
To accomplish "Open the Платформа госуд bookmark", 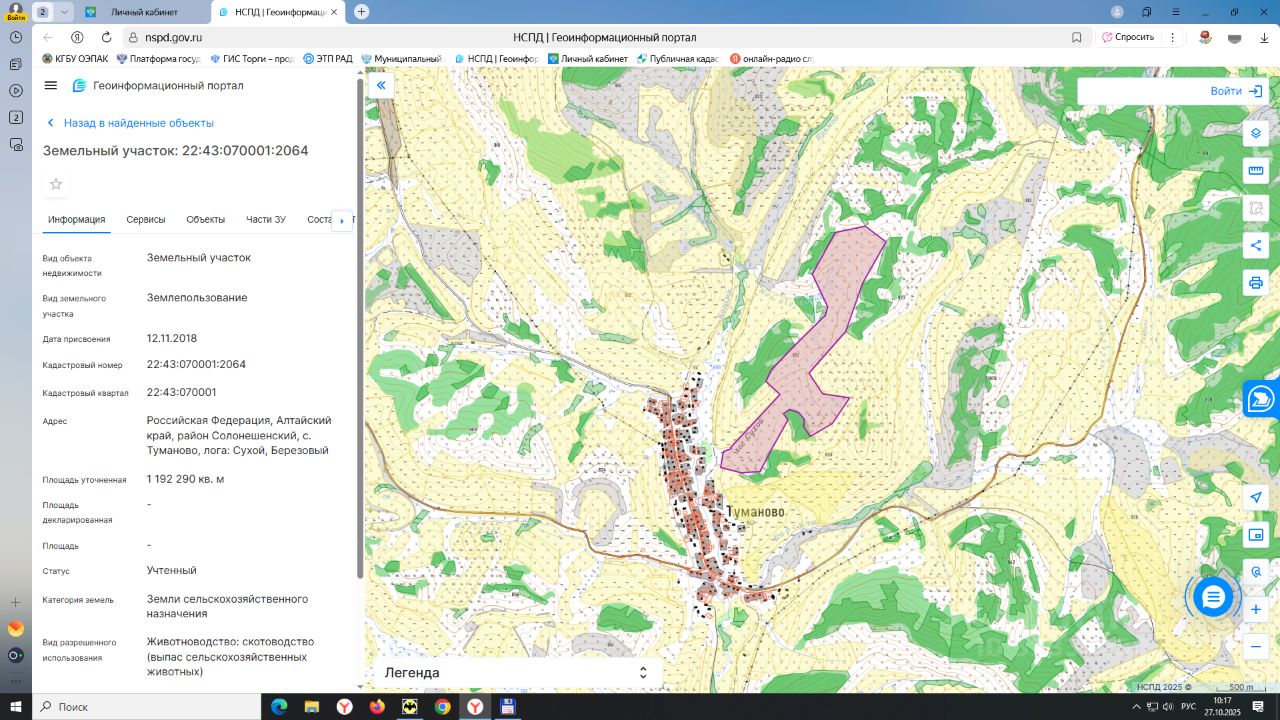I will point(159,59).
